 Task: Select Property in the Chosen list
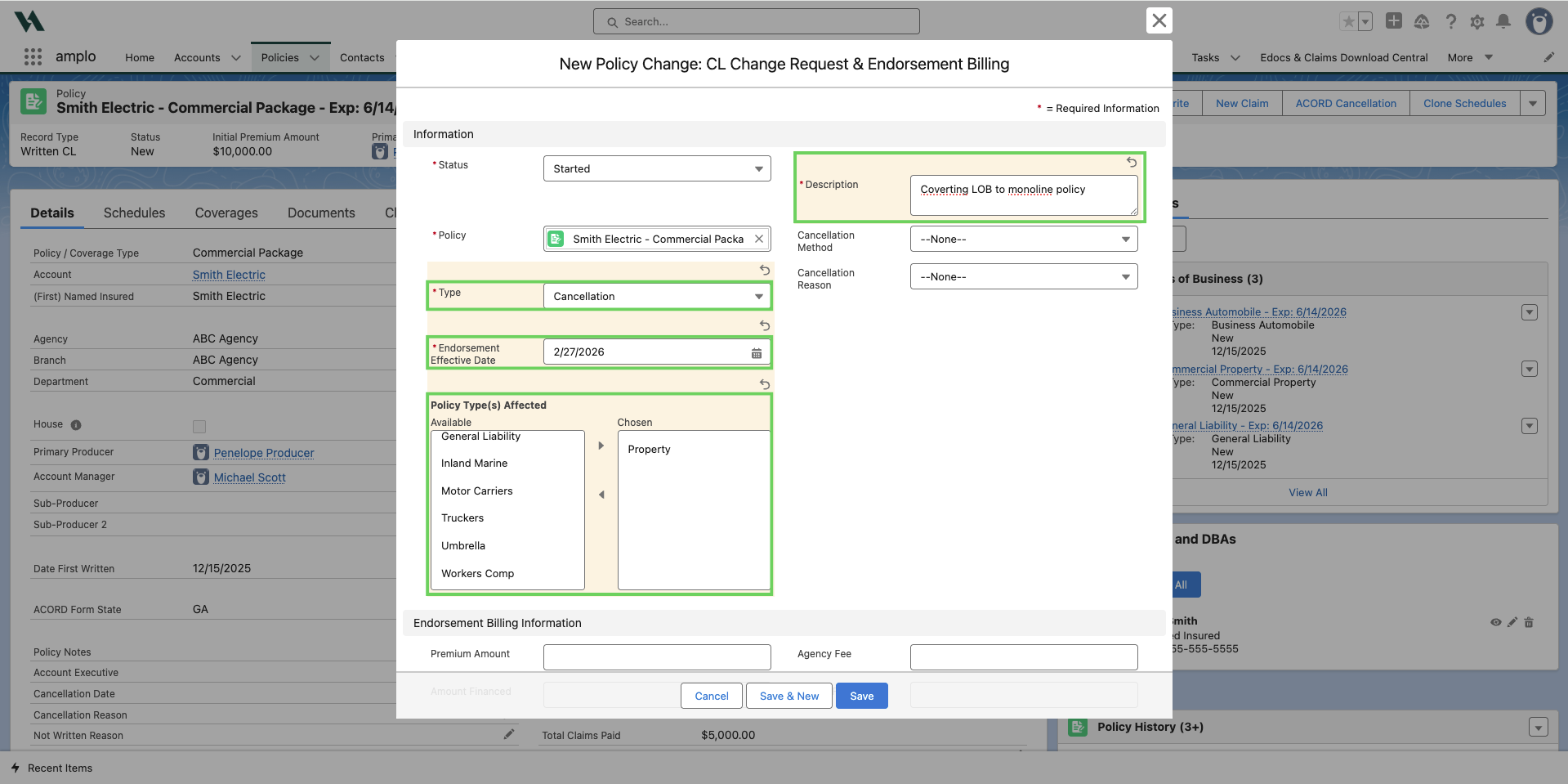[x=694, y=450]
